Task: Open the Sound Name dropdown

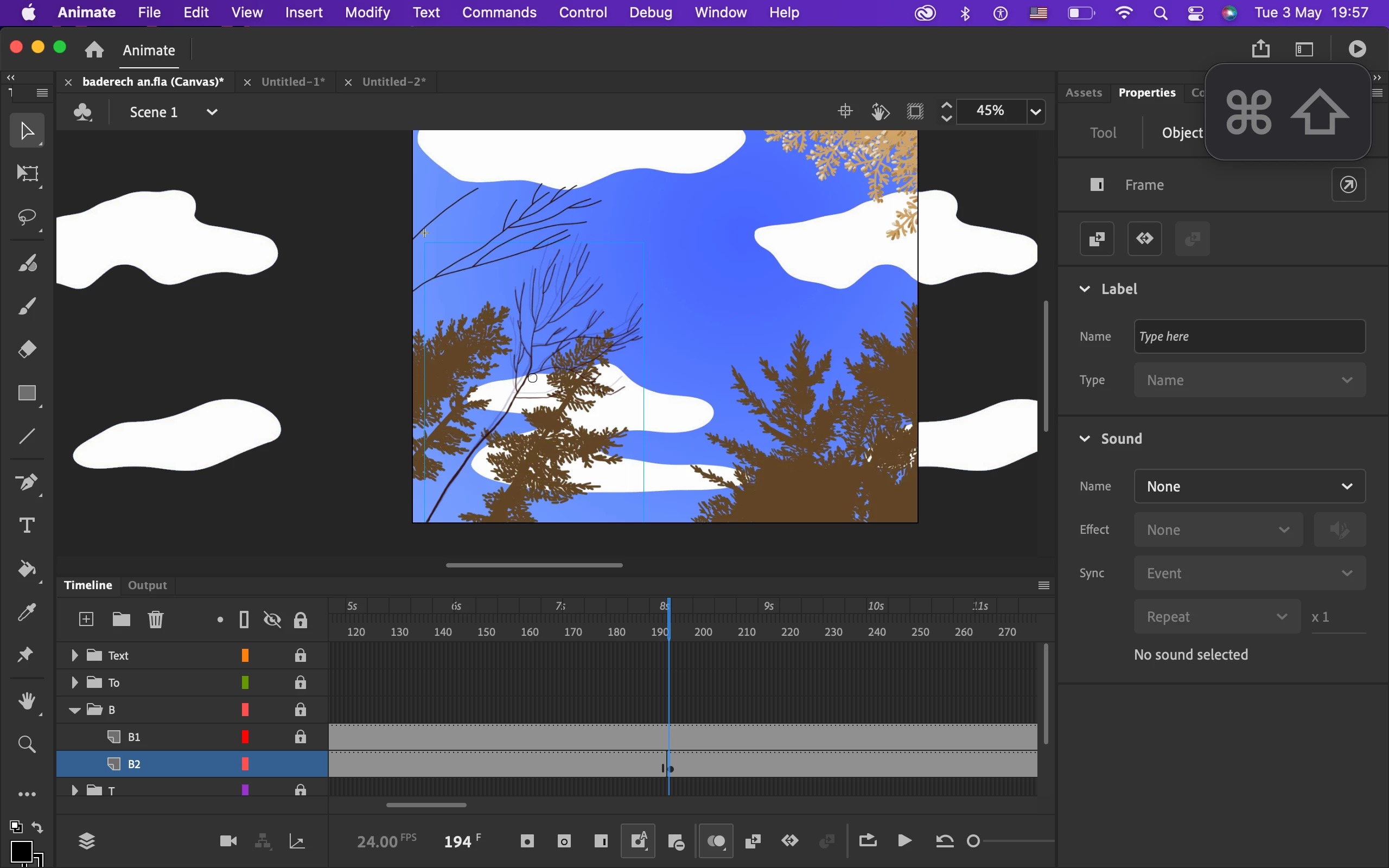Action: click(1249, 486)
